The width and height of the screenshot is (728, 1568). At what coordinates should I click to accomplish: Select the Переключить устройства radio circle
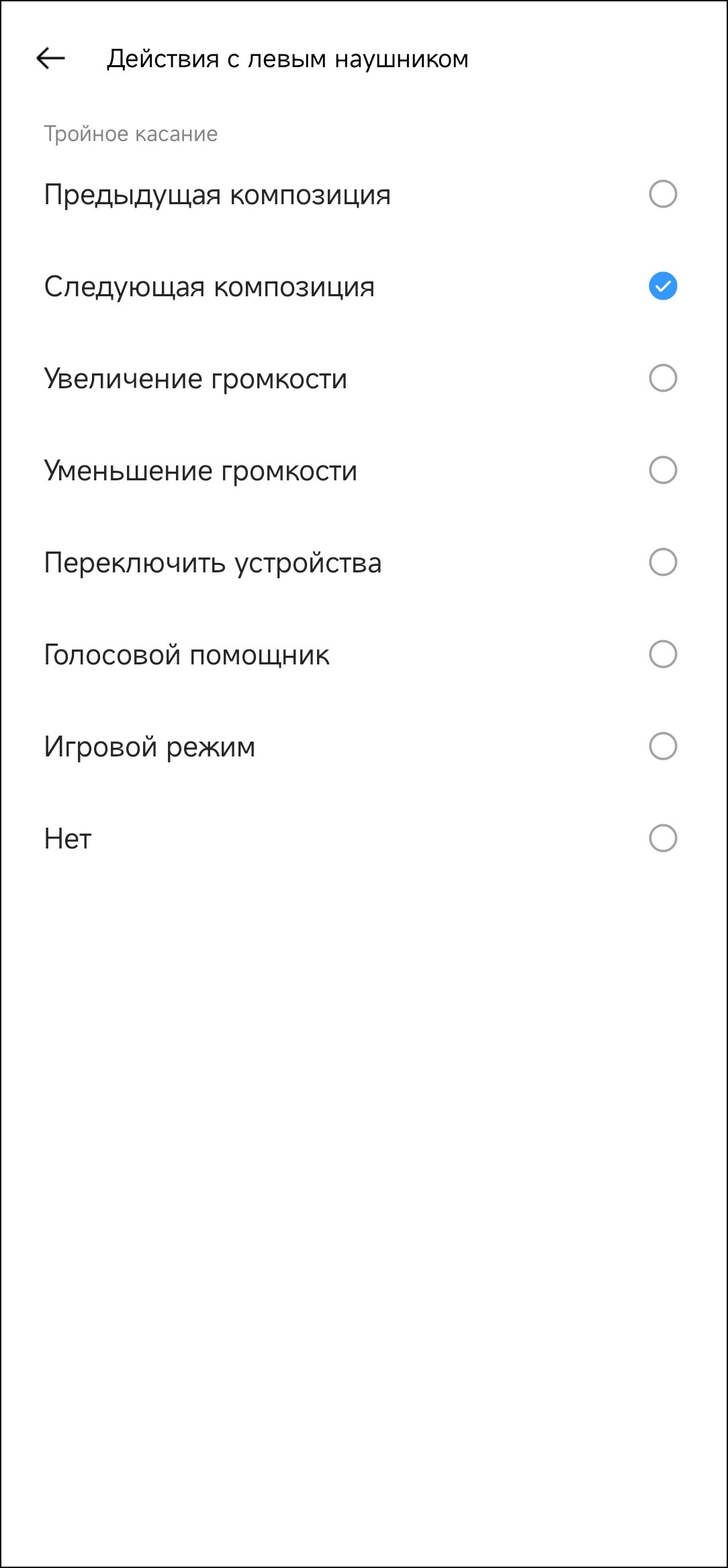pyautogui.click(x=662, y=562)
